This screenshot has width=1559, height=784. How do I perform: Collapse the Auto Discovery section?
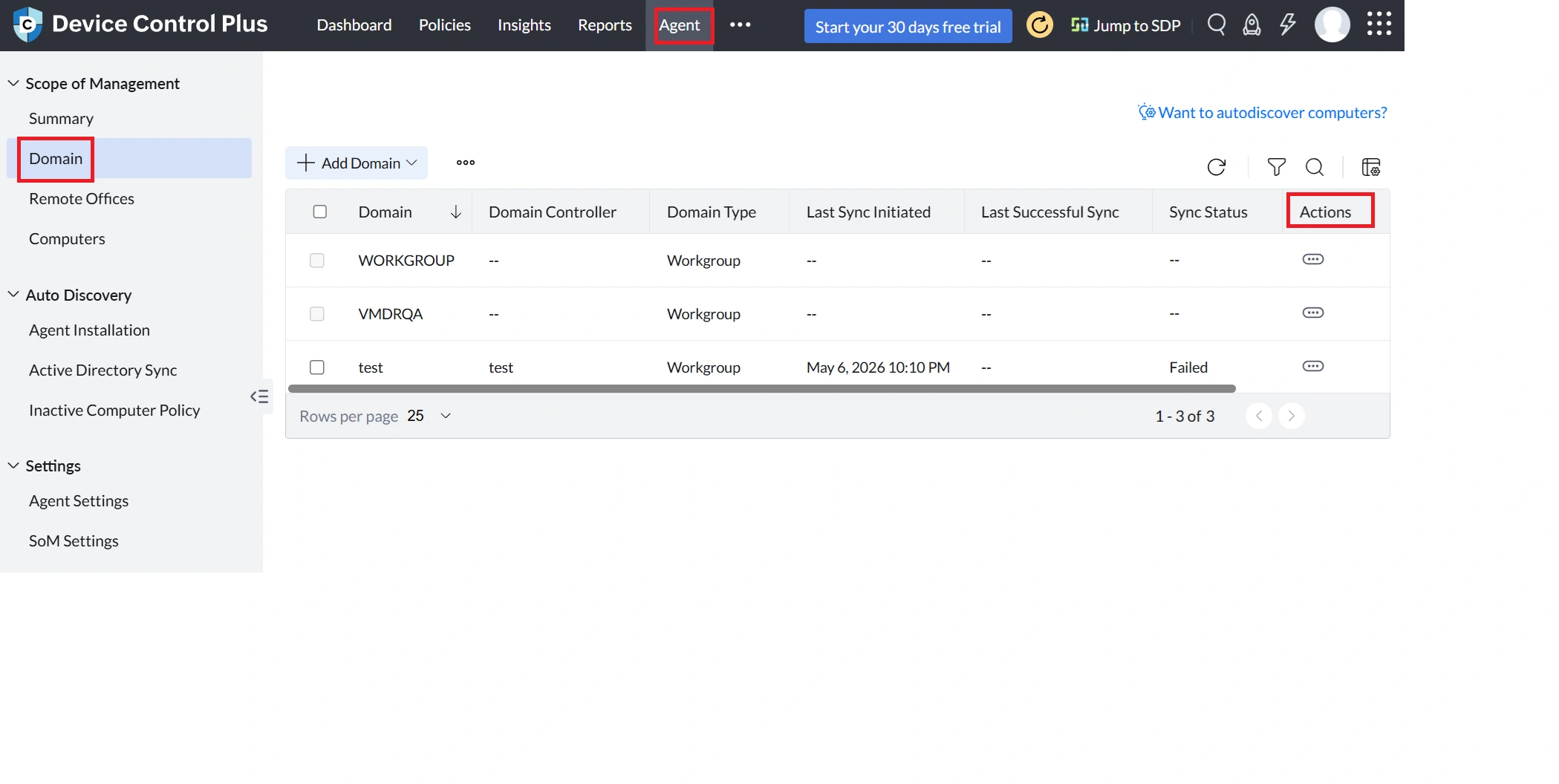(13, 295)
